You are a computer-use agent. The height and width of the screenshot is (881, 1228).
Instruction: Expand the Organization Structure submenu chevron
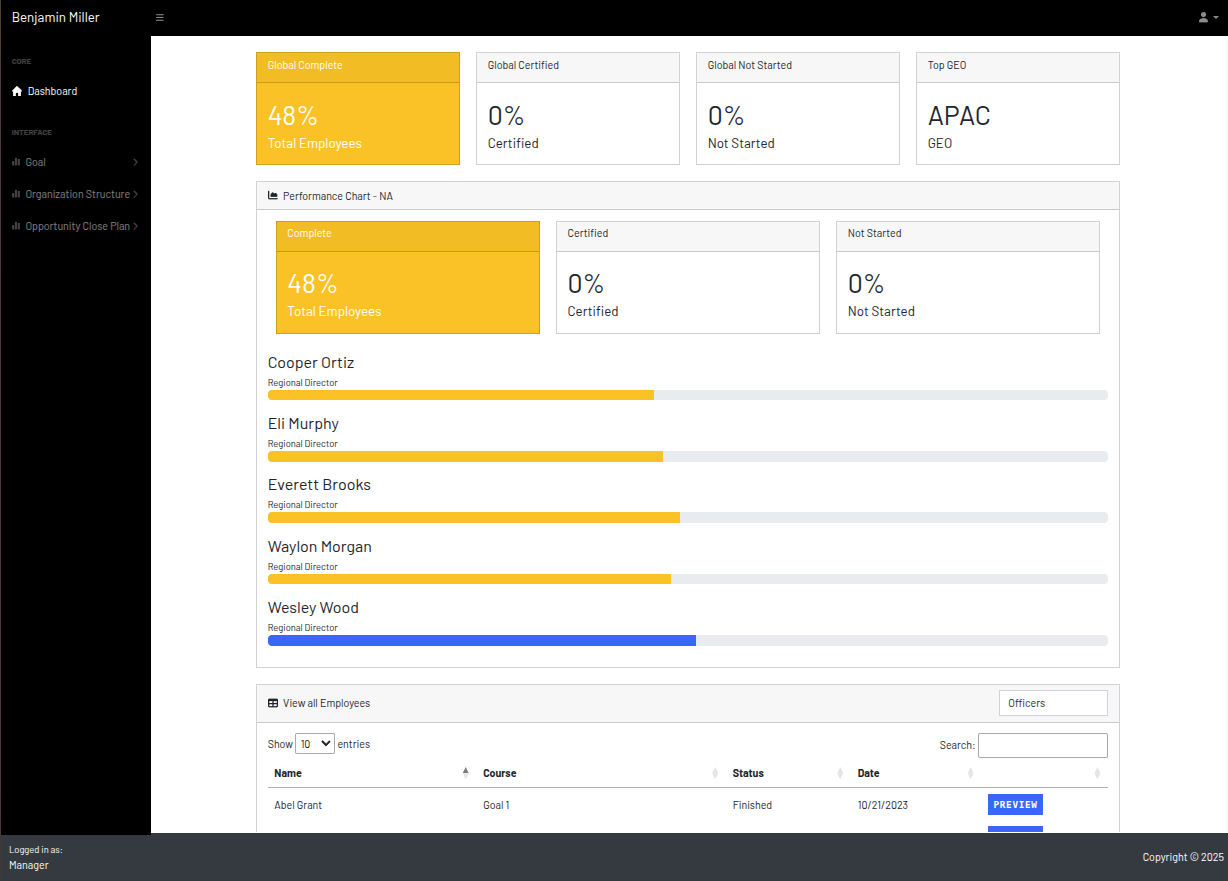coord(135,194)
